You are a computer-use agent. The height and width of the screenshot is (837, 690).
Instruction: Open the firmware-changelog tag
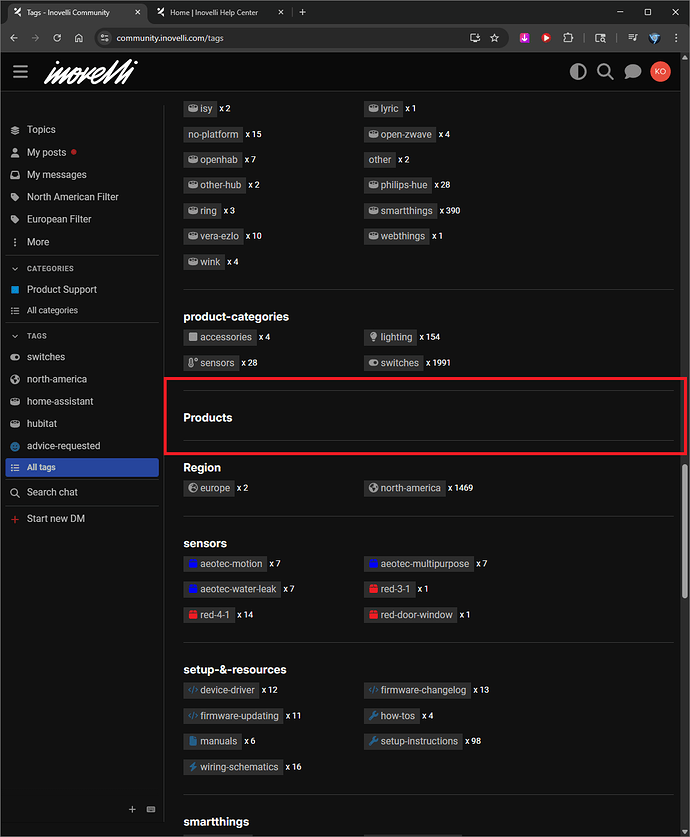tap(417, 690)
